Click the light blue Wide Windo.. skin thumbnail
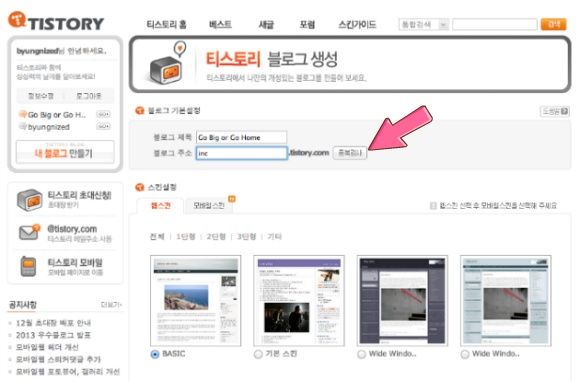Image resolution: width=580 pixels, height=381 pixels. point(506,300)
